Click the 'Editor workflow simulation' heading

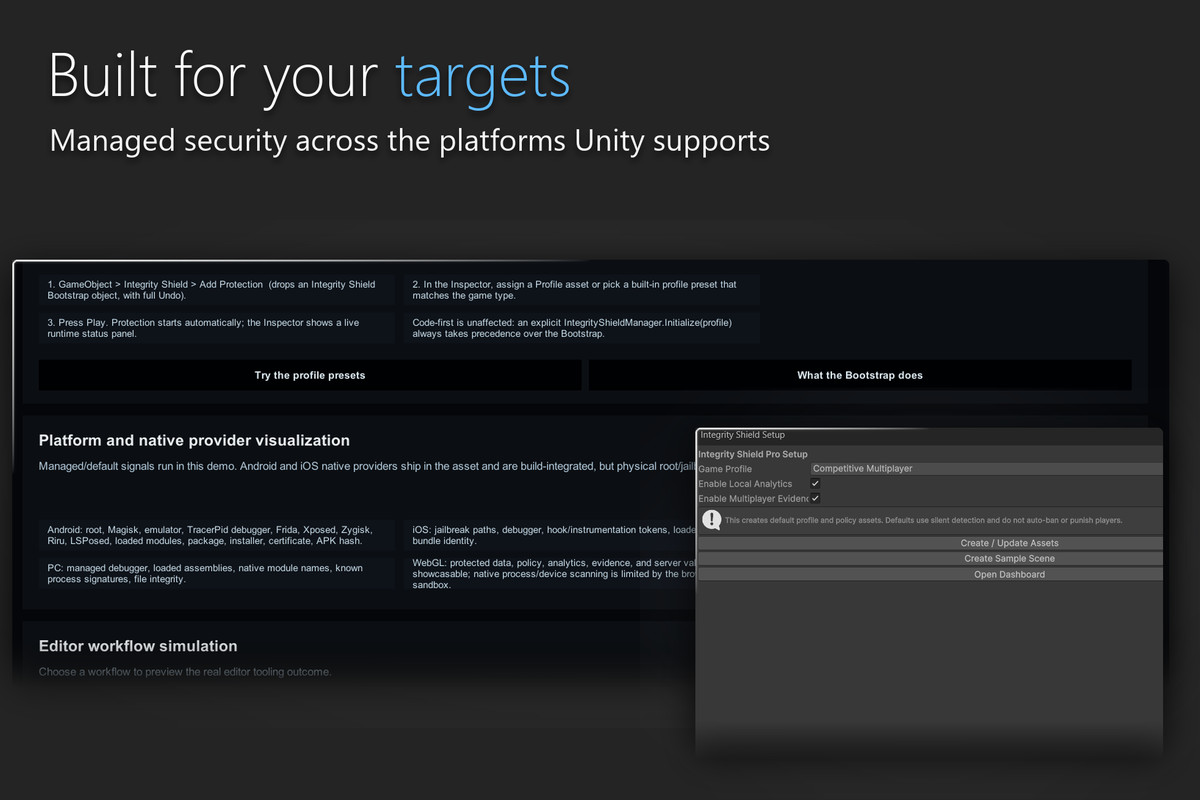tap(138, 646)
